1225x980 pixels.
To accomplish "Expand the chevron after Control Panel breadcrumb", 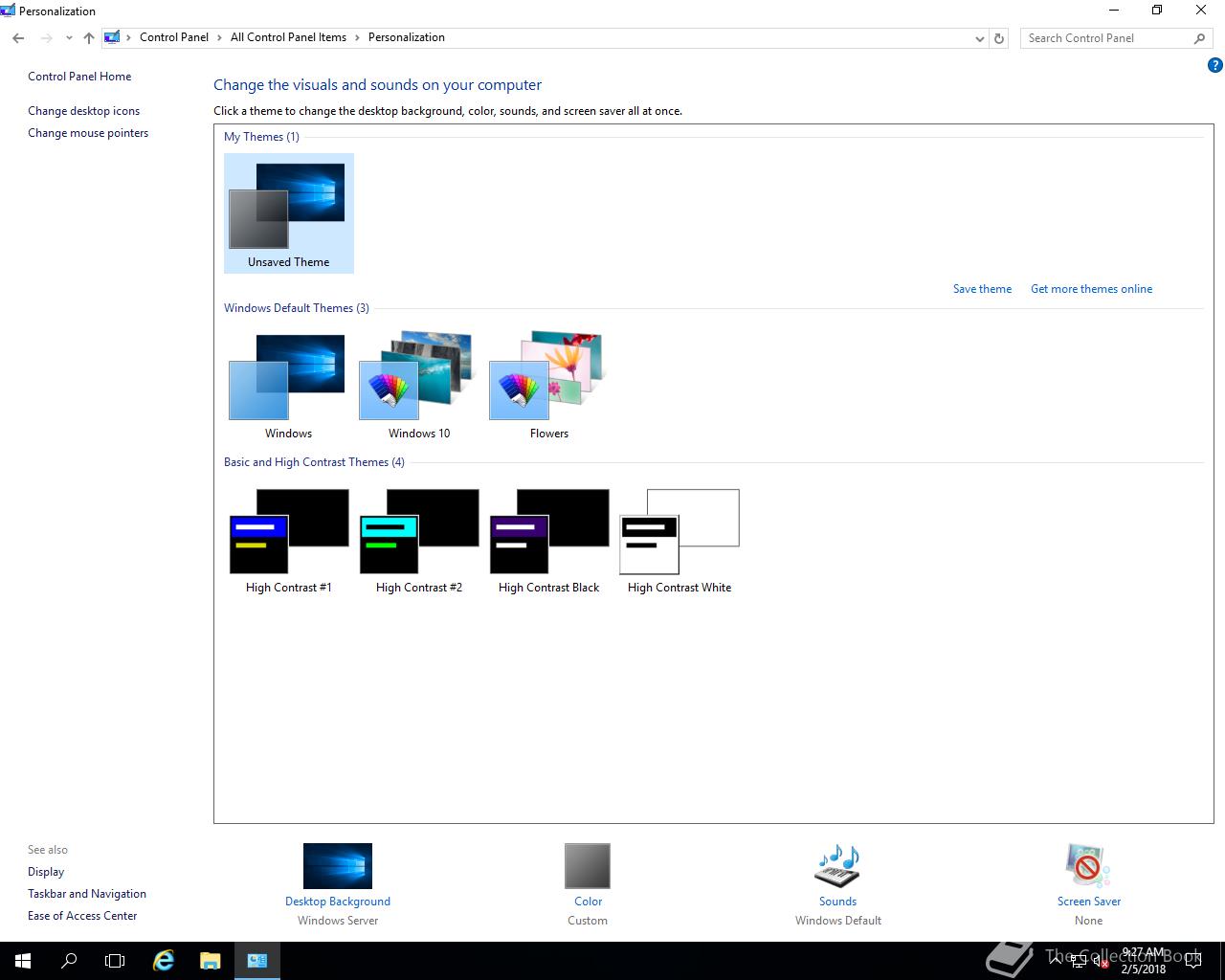I will (x=219, y=37).
